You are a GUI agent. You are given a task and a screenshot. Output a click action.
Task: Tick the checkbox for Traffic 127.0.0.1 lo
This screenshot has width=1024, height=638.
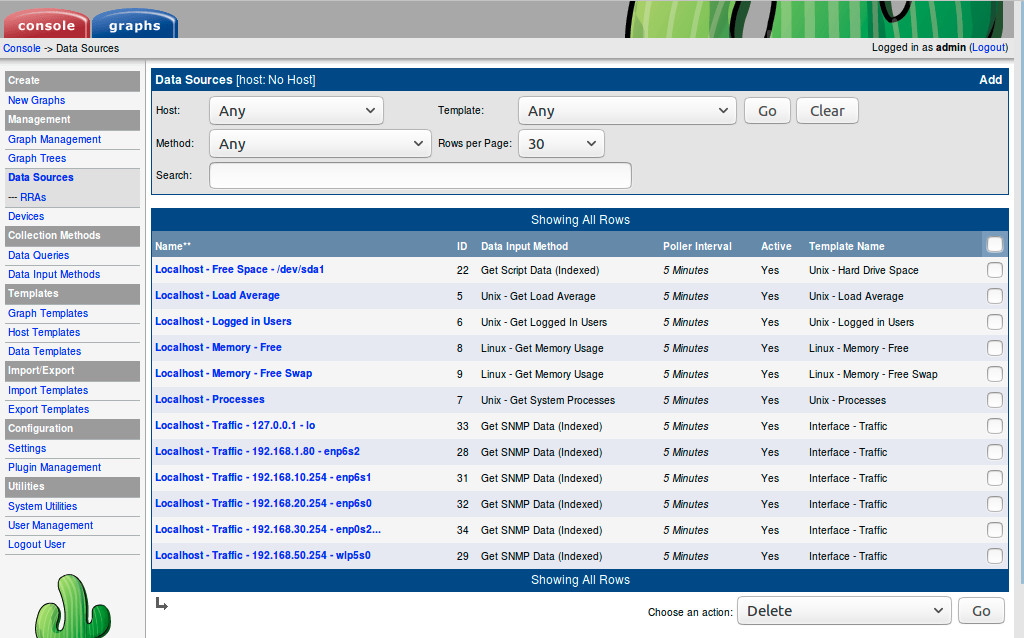pos(994,426)
